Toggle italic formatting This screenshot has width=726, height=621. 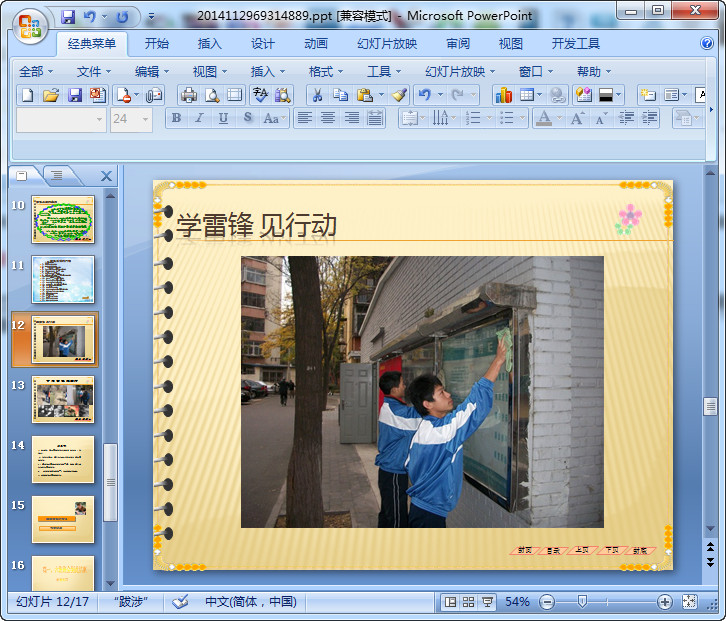[200, 118]
